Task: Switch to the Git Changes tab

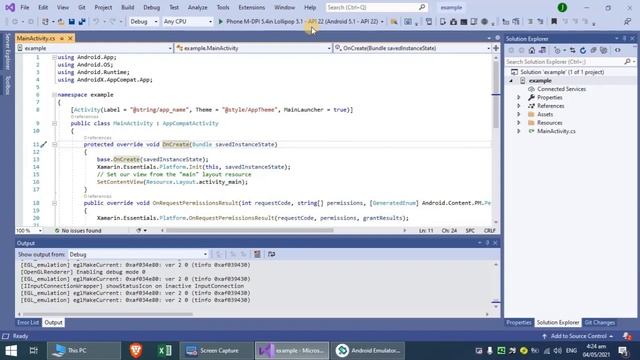Action: (x=600, y=322)
